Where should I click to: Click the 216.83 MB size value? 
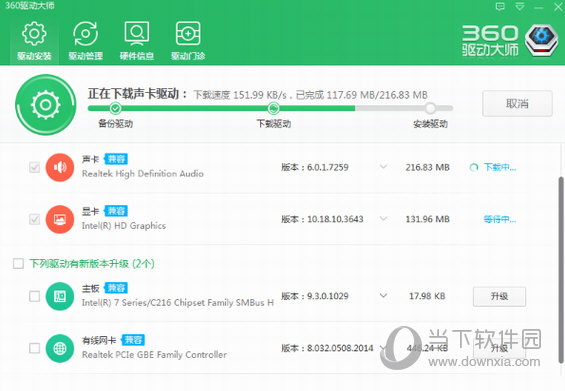coord(427,167)
